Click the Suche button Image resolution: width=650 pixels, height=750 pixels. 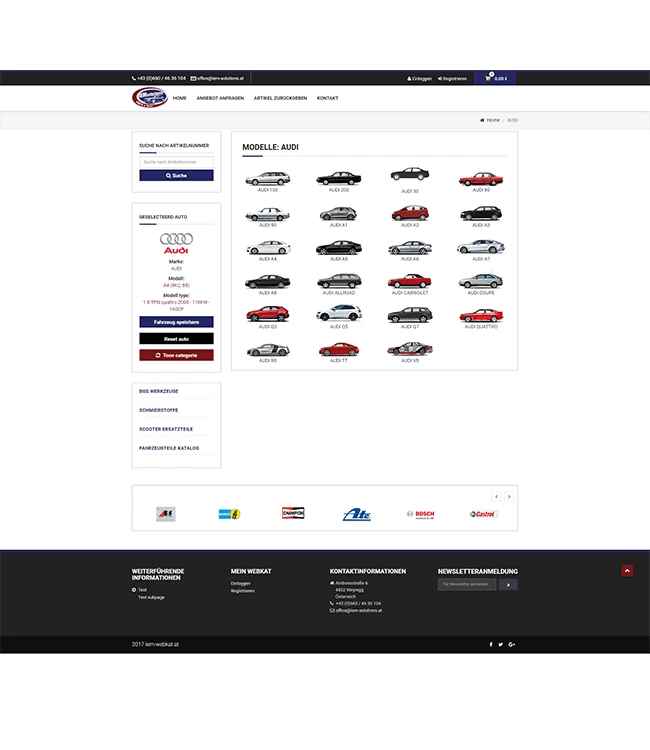coord(176,176)
